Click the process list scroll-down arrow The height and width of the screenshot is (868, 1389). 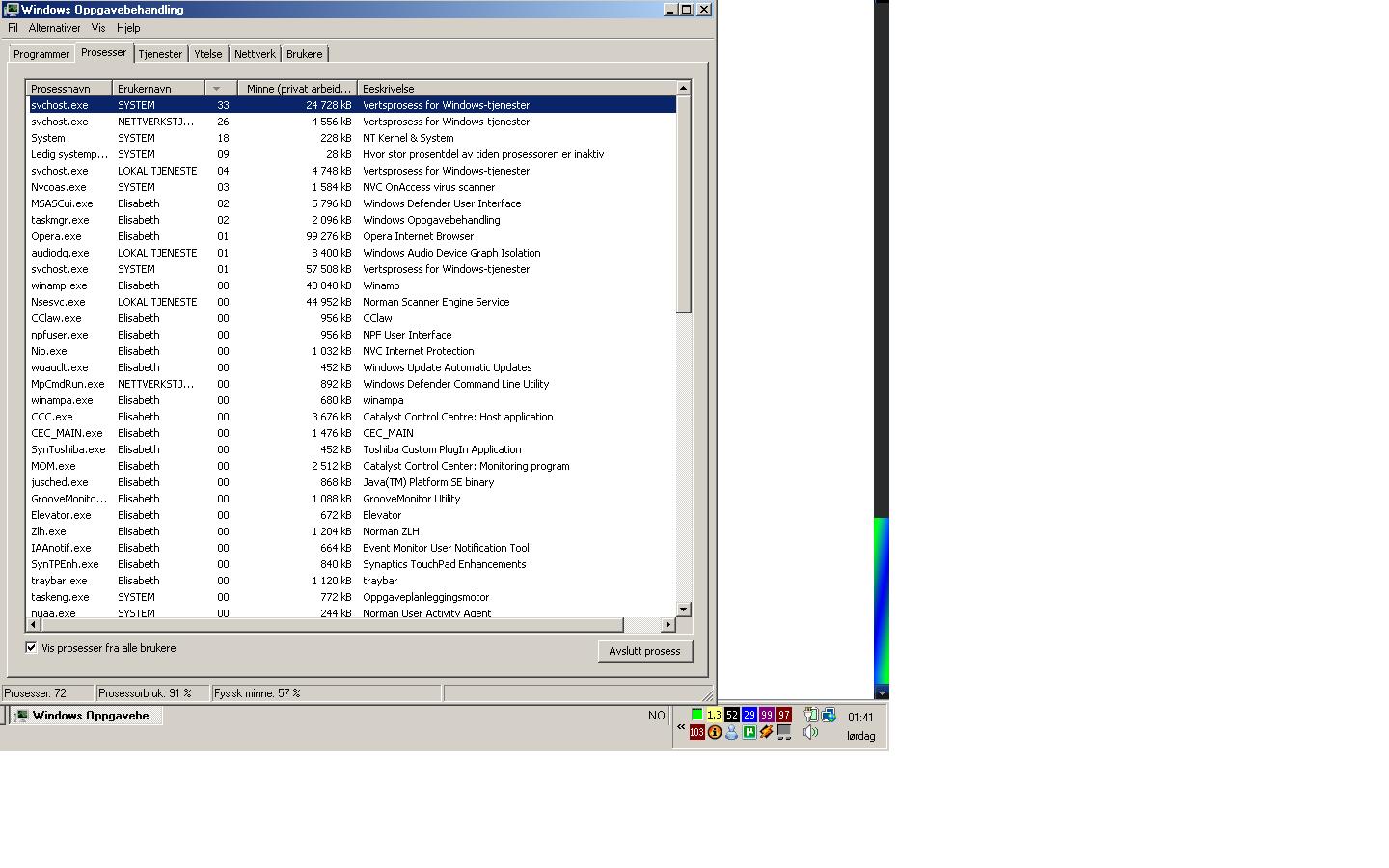pos(684,609)
